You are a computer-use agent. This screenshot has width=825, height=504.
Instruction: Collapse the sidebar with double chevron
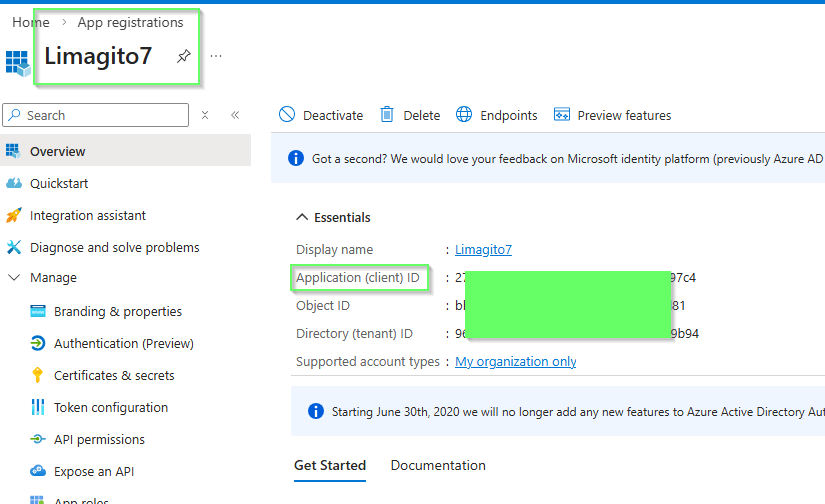[x=235, y=115]
